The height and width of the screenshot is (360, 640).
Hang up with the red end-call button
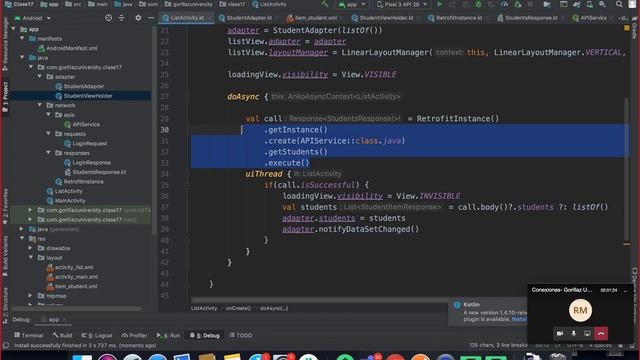click(601, 333)
